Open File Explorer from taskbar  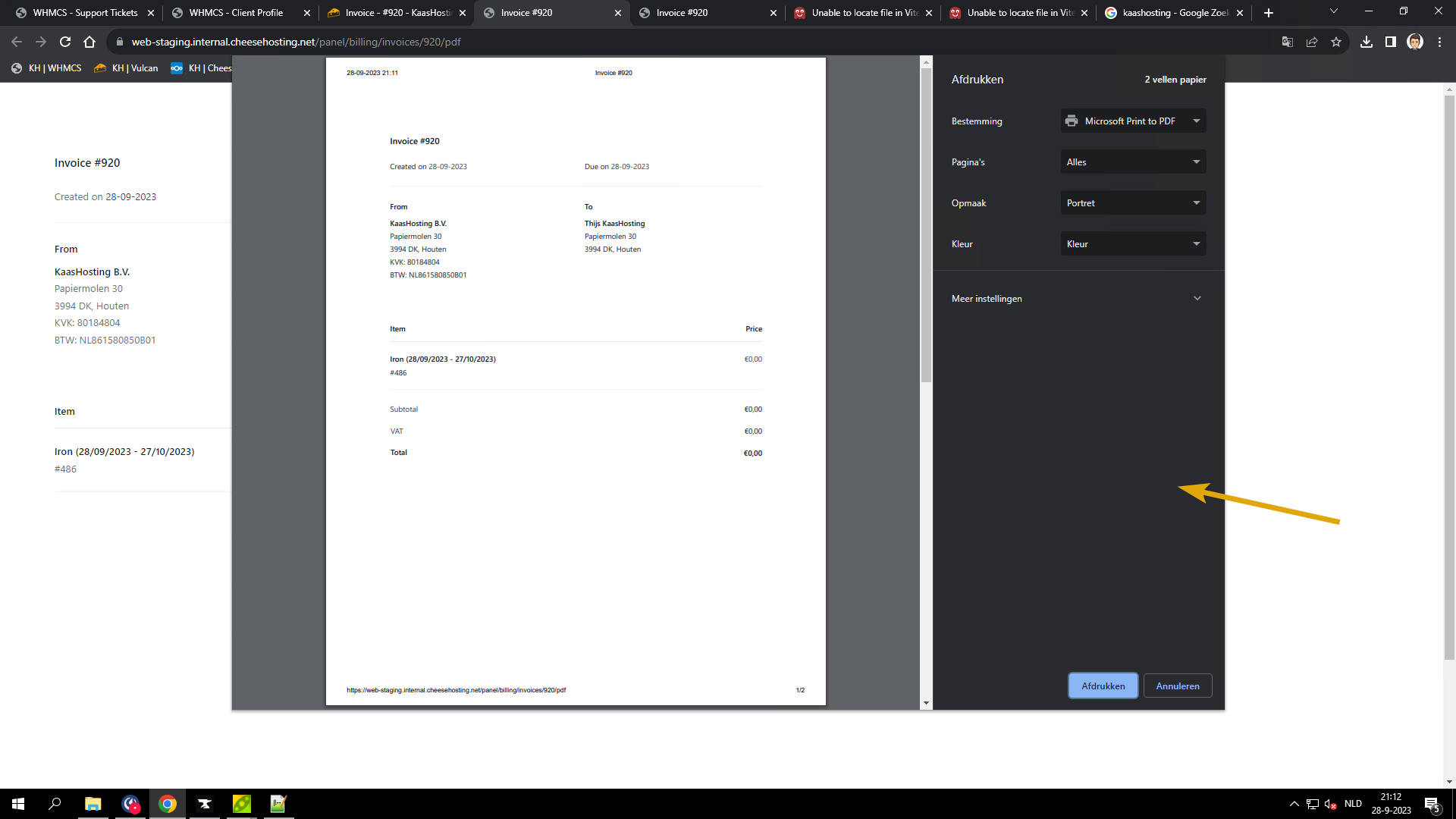(93, 804)
